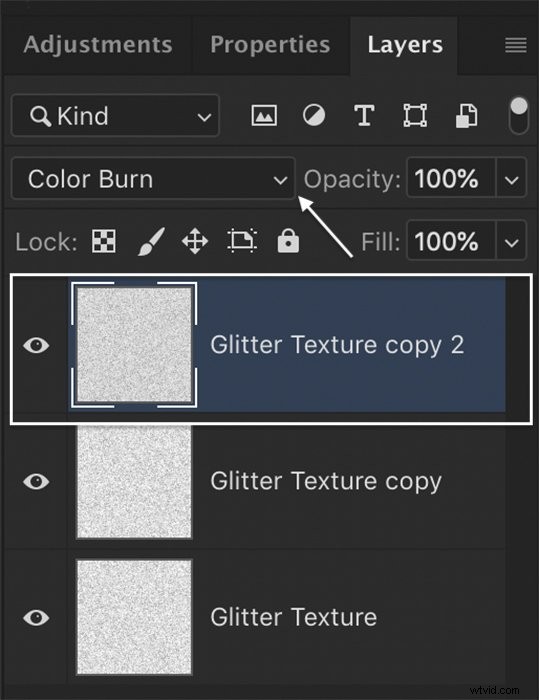The height and width of the screenshot is (700, 539).
Task: Filter for type layers icon
Action: [x=364, y=116]
